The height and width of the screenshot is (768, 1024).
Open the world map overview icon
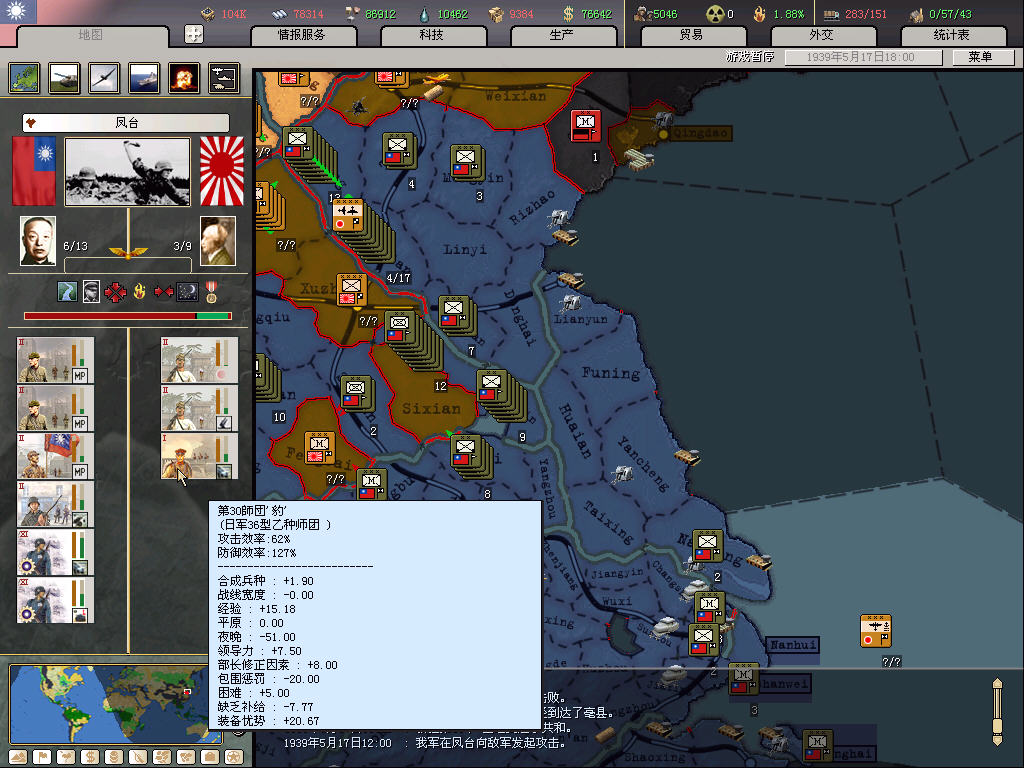click(x=24, y=77)
